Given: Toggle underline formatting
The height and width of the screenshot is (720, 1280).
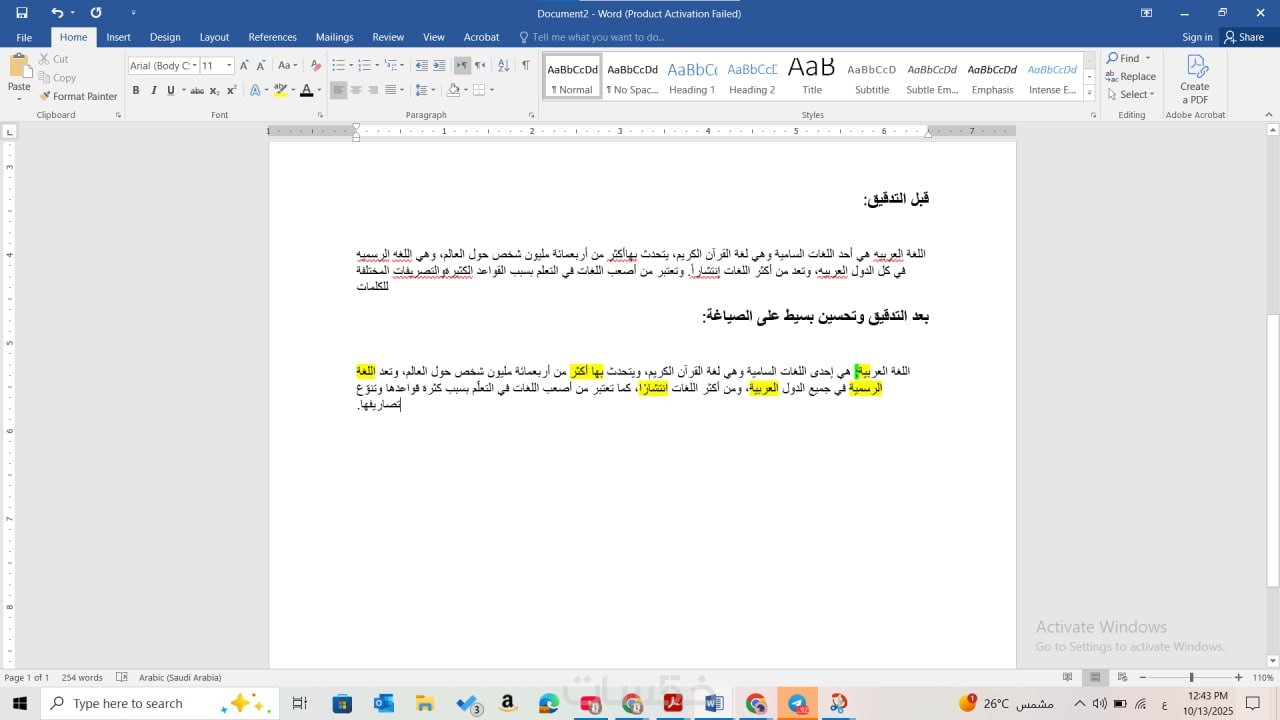Looking at the screenshot, I should [170, 90].
